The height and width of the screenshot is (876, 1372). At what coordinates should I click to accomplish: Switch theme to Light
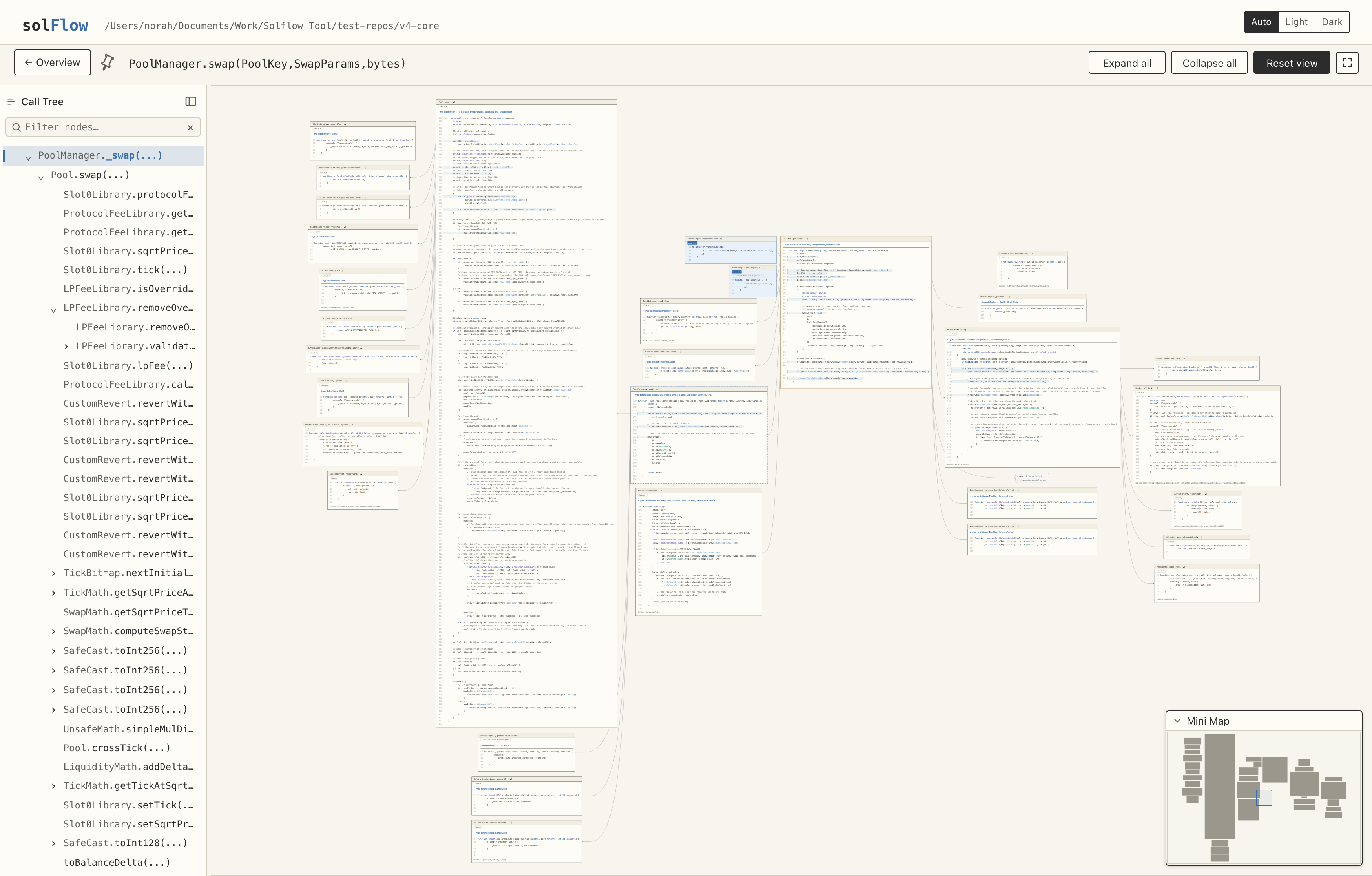1296,22
